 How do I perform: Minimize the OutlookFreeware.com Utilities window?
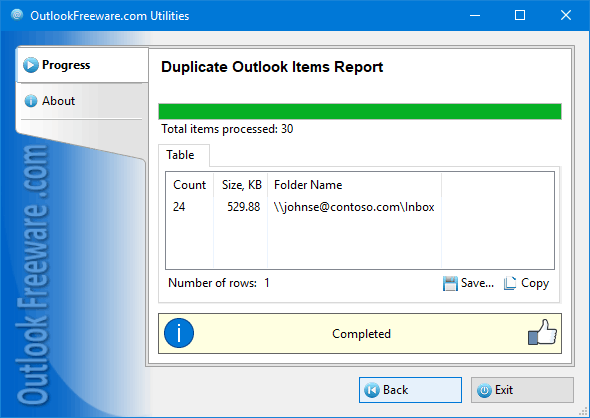pyautogui.click(x=475, y=15)
